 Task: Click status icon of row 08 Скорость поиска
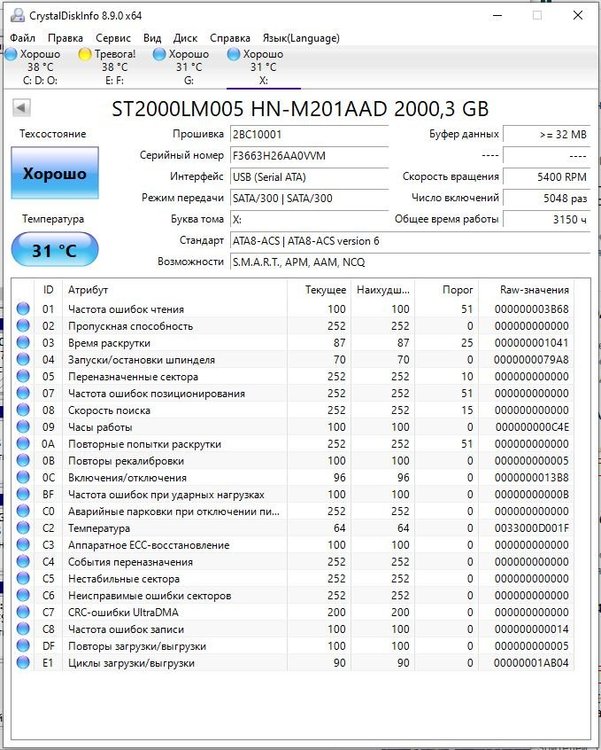[23, 410]
